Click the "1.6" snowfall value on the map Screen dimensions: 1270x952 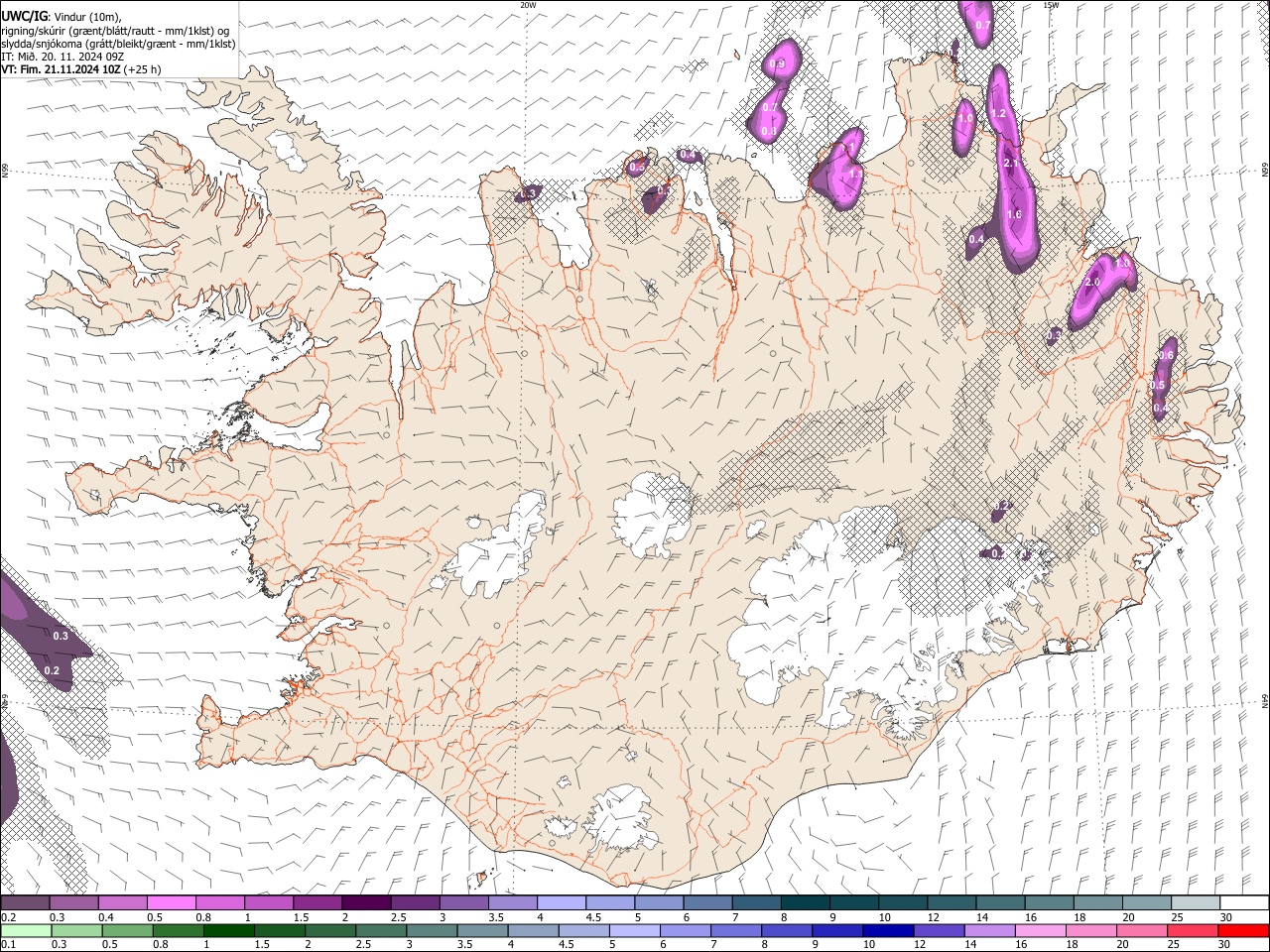coord(1014,215)
